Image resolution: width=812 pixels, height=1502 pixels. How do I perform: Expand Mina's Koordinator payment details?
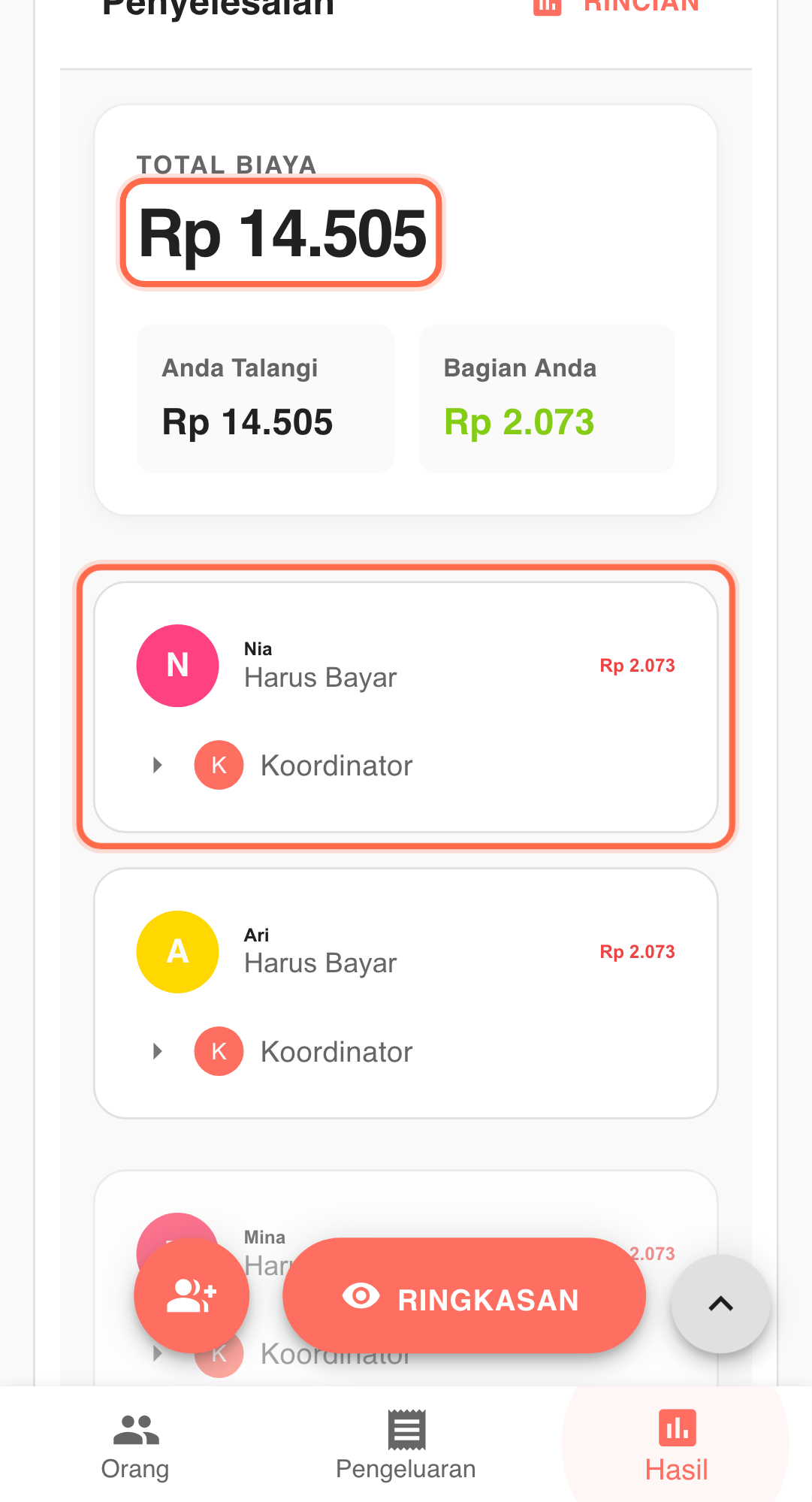click(158, 1354)
